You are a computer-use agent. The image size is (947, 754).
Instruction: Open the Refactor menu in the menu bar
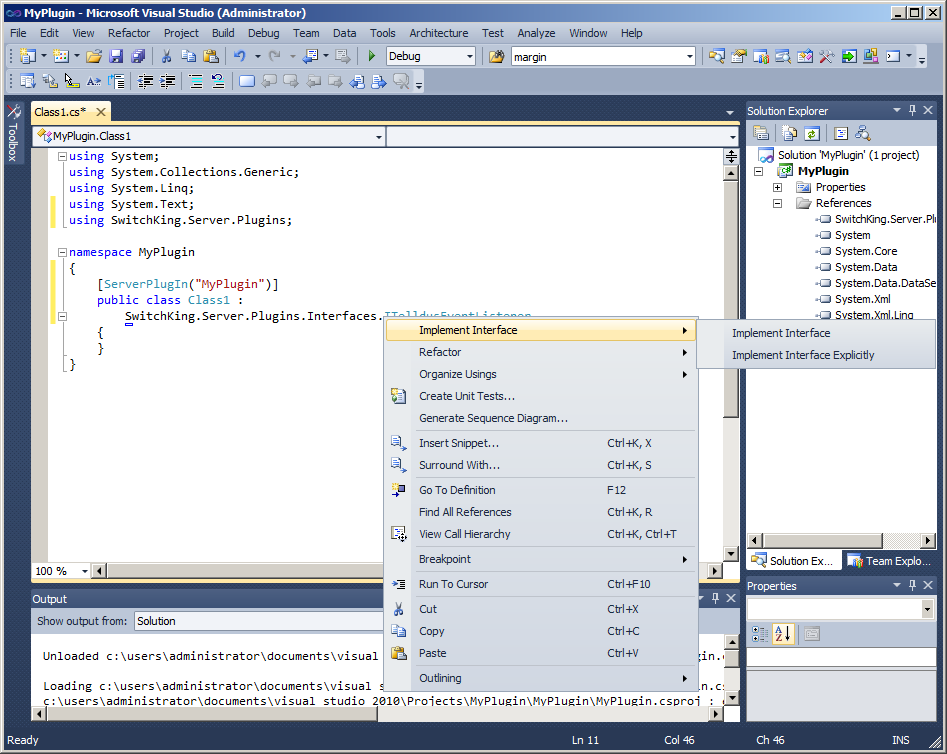tap(129, 33)
